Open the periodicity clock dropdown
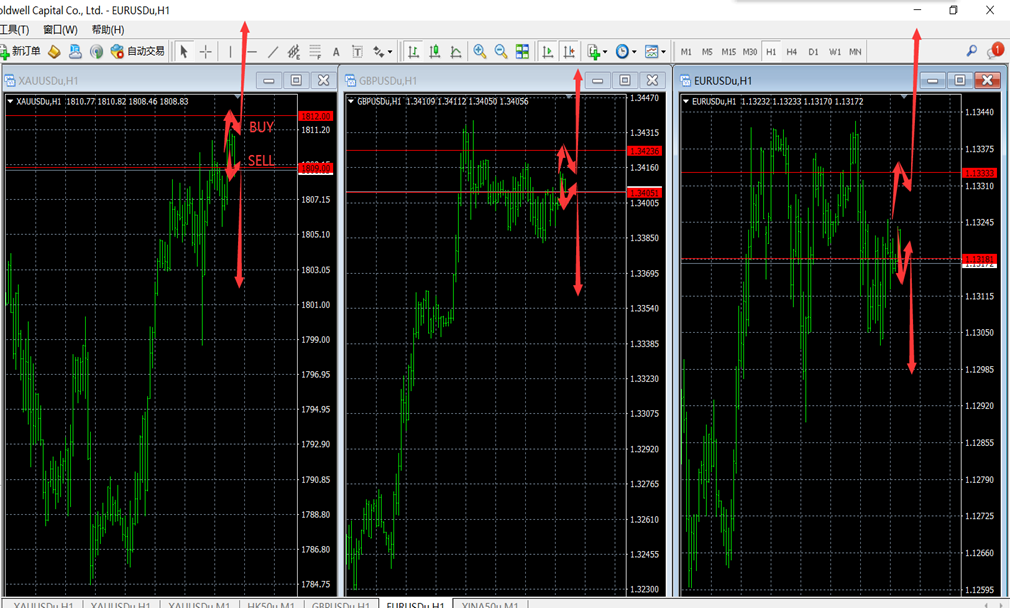The width and height of the screenshot is (1010, 608). pos(626,51)
